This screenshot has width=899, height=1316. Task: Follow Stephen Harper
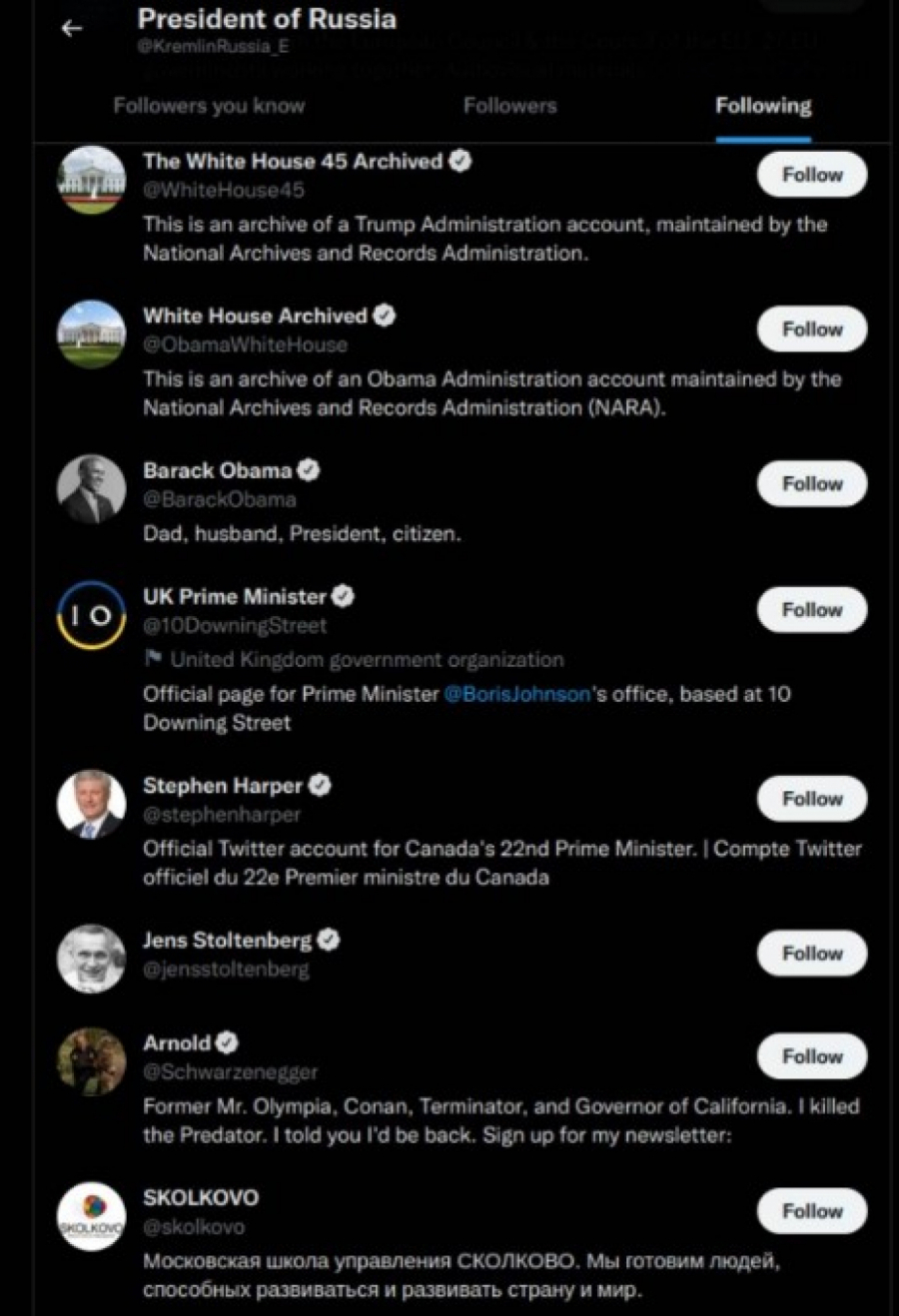tap(811, 799)
